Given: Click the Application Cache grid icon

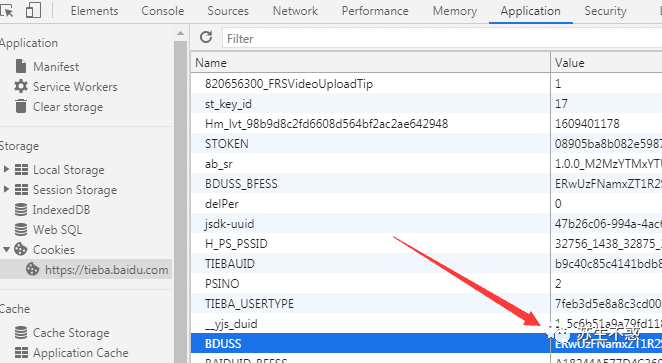Looking at the screenshot, I should point(21,352).
